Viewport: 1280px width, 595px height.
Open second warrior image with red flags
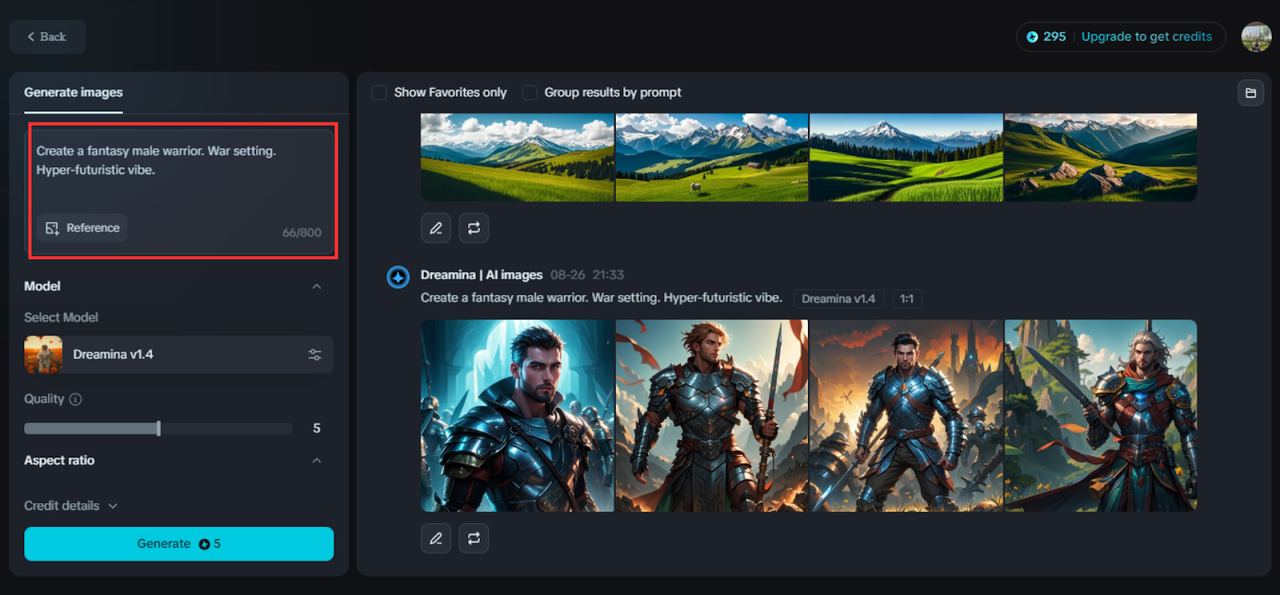[712, 415]
